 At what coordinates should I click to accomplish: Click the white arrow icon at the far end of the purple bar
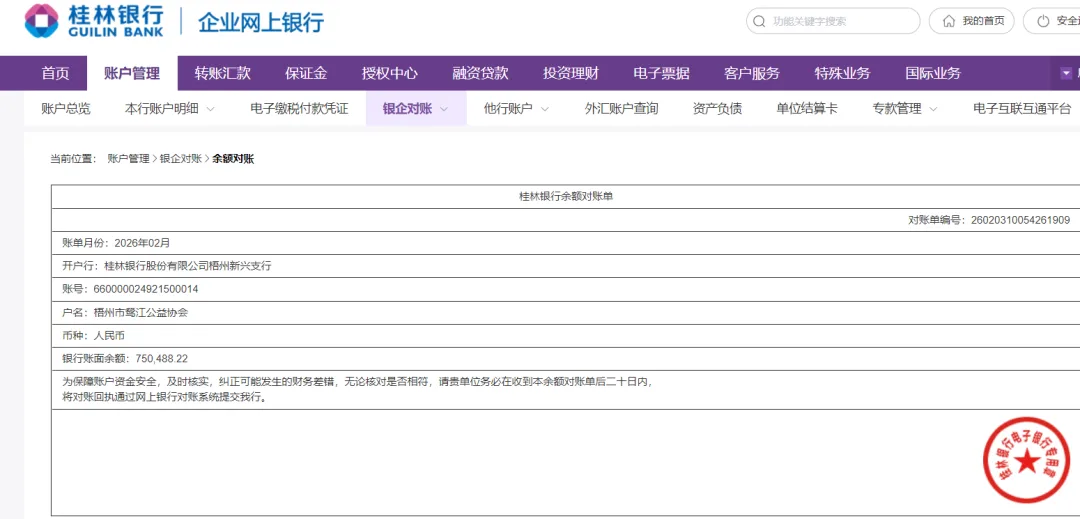(x=1066, y=73)
